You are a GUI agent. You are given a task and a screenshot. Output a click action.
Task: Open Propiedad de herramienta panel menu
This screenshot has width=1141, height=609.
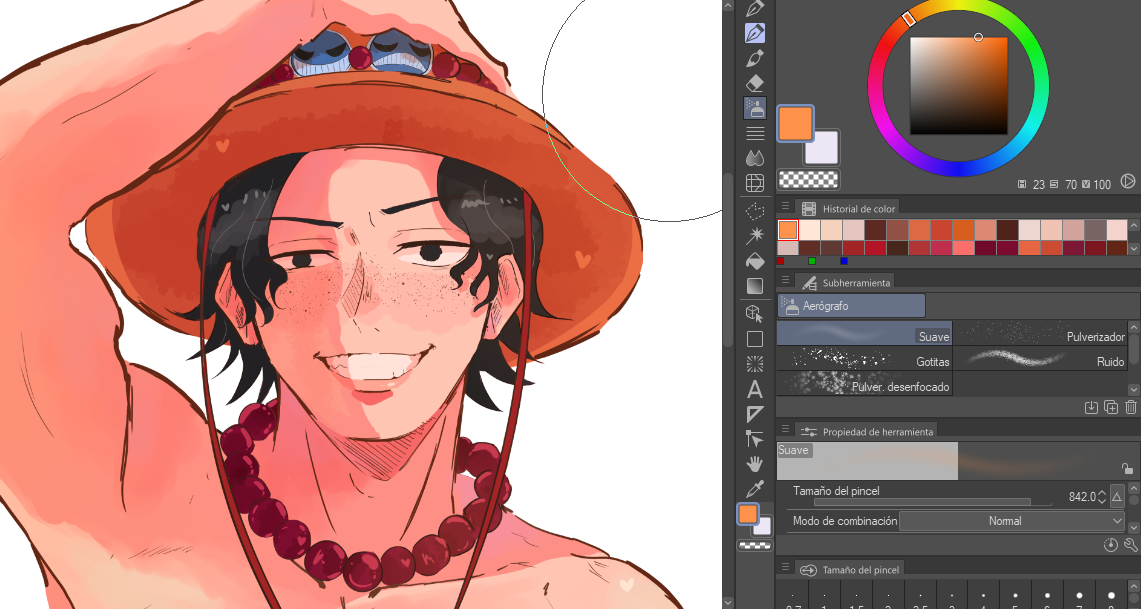coord(785,431)
